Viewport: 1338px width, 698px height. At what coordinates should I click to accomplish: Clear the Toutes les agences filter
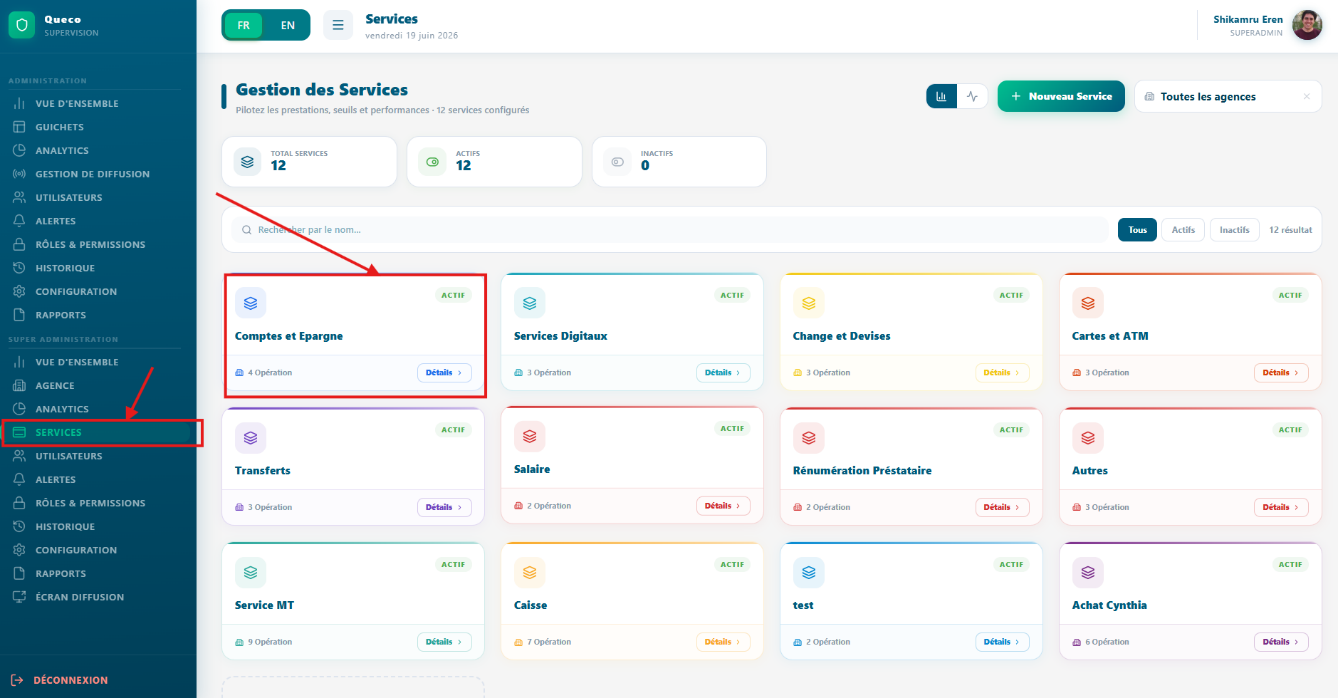[1306, 97]
